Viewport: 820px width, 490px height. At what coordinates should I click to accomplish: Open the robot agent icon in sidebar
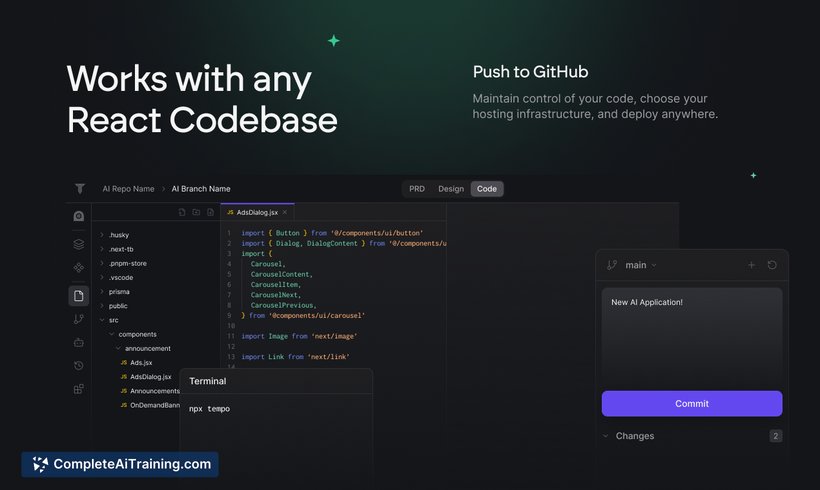78,343
